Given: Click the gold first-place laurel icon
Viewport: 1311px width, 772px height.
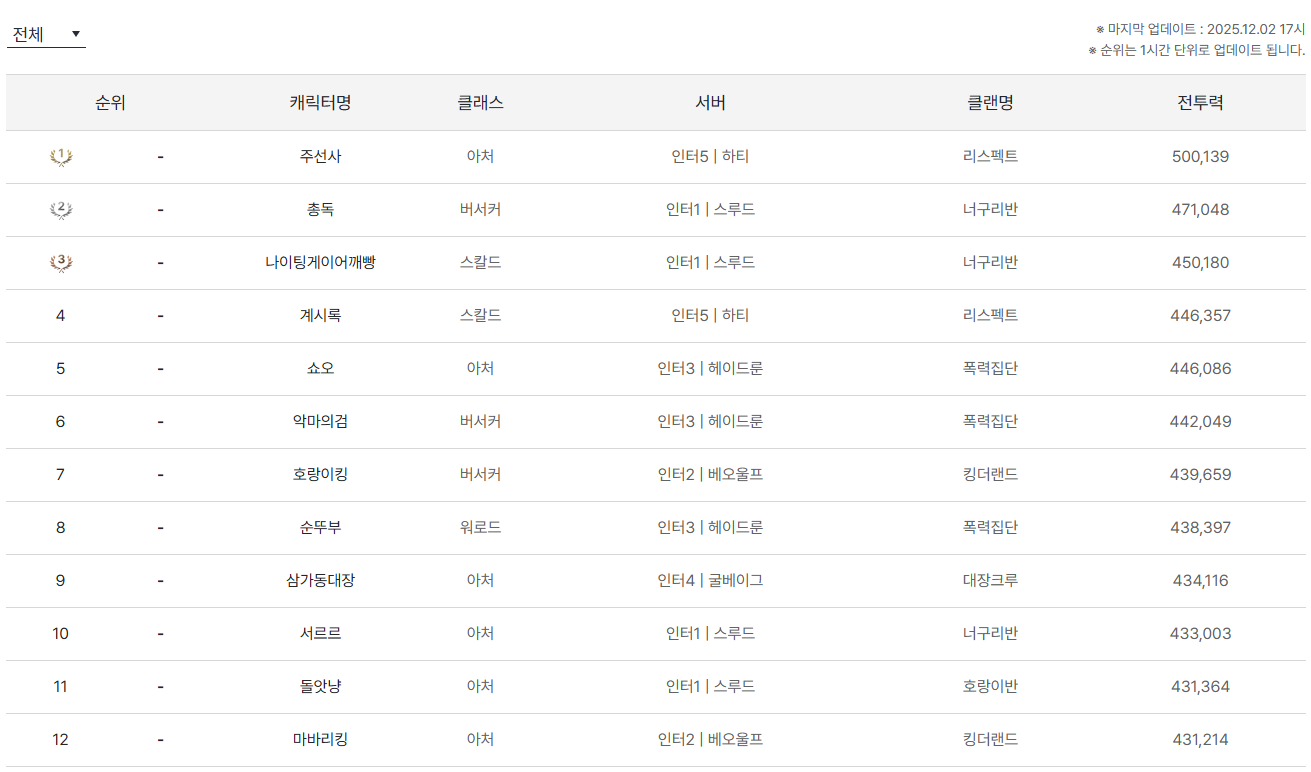Looking at the screenshot, I should tap(61, 157).
